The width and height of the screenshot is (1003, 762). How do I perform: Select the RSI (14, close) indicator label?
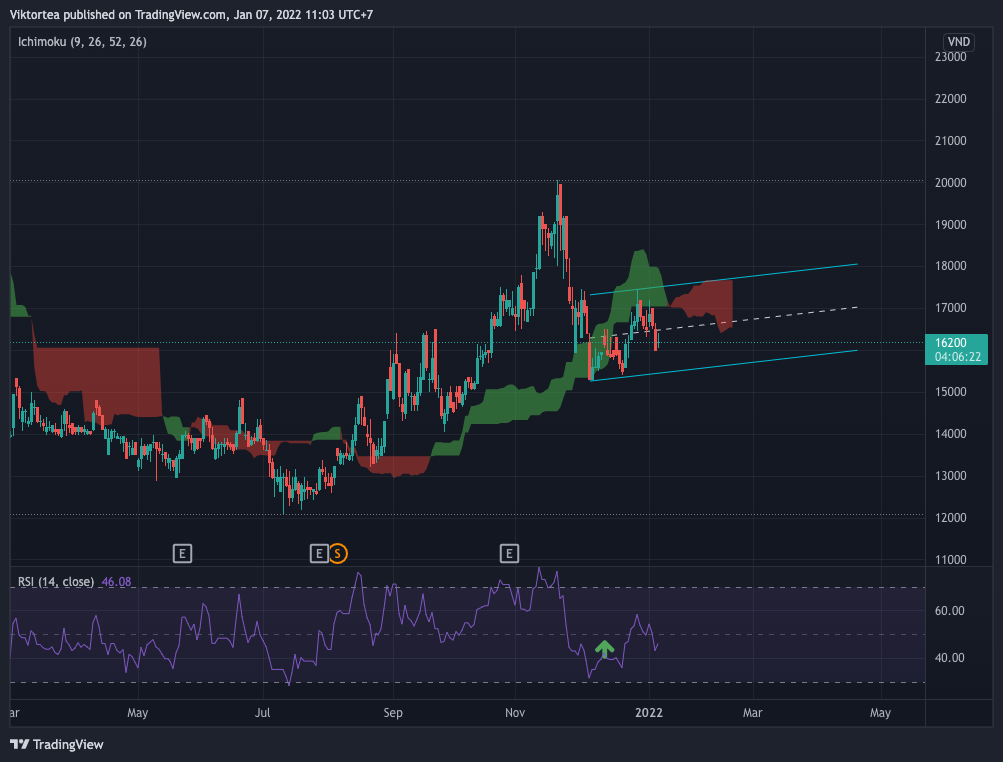click(56, 582)
